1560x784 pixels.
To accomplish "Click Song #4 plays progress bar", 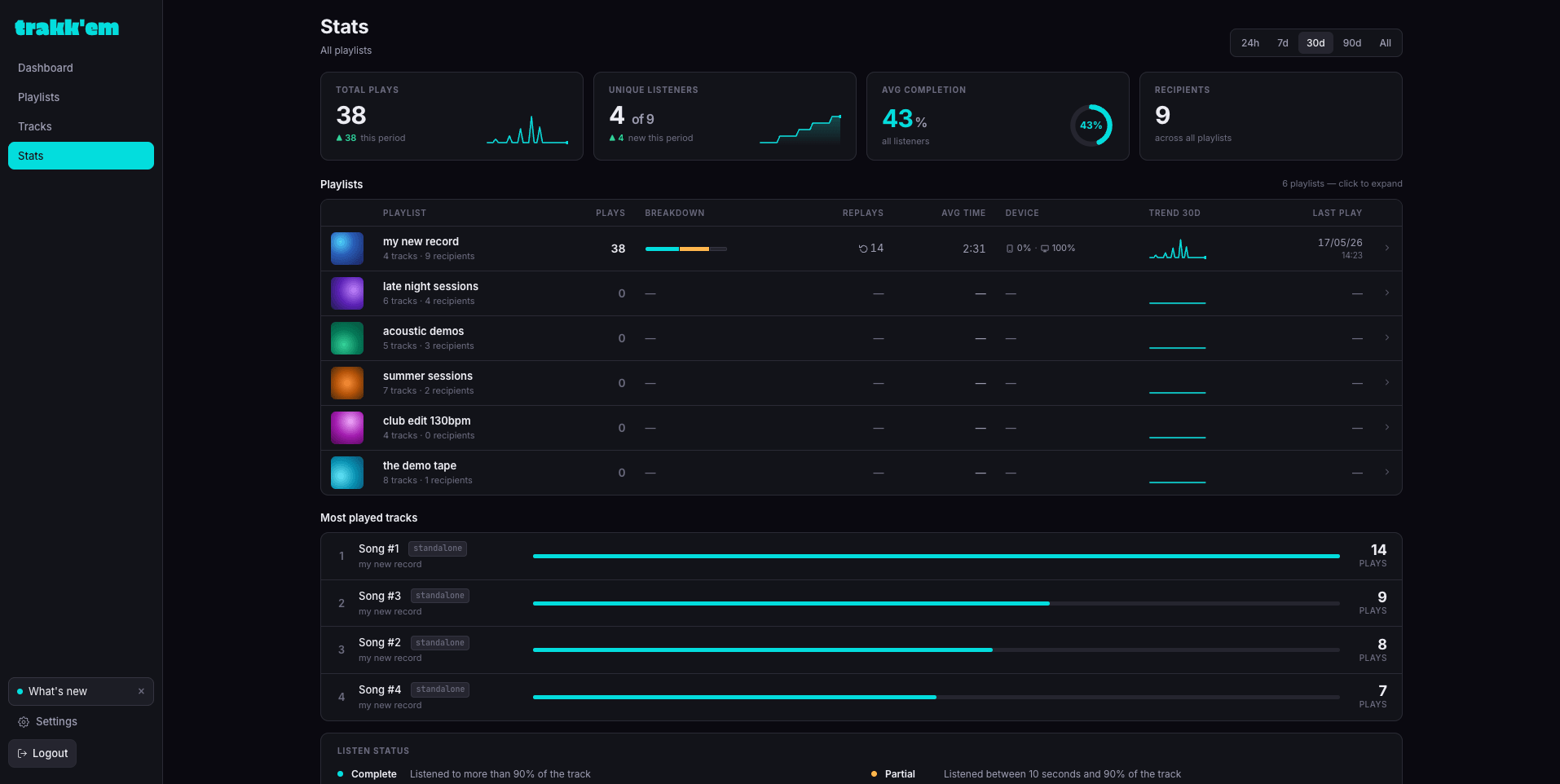I will tap(936, 697).
